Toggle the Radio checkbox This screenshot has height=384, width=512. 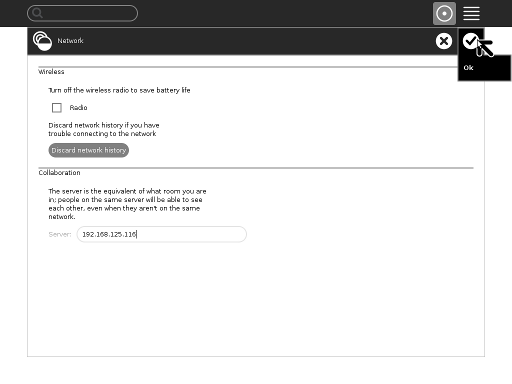click(x=57, y=108)
